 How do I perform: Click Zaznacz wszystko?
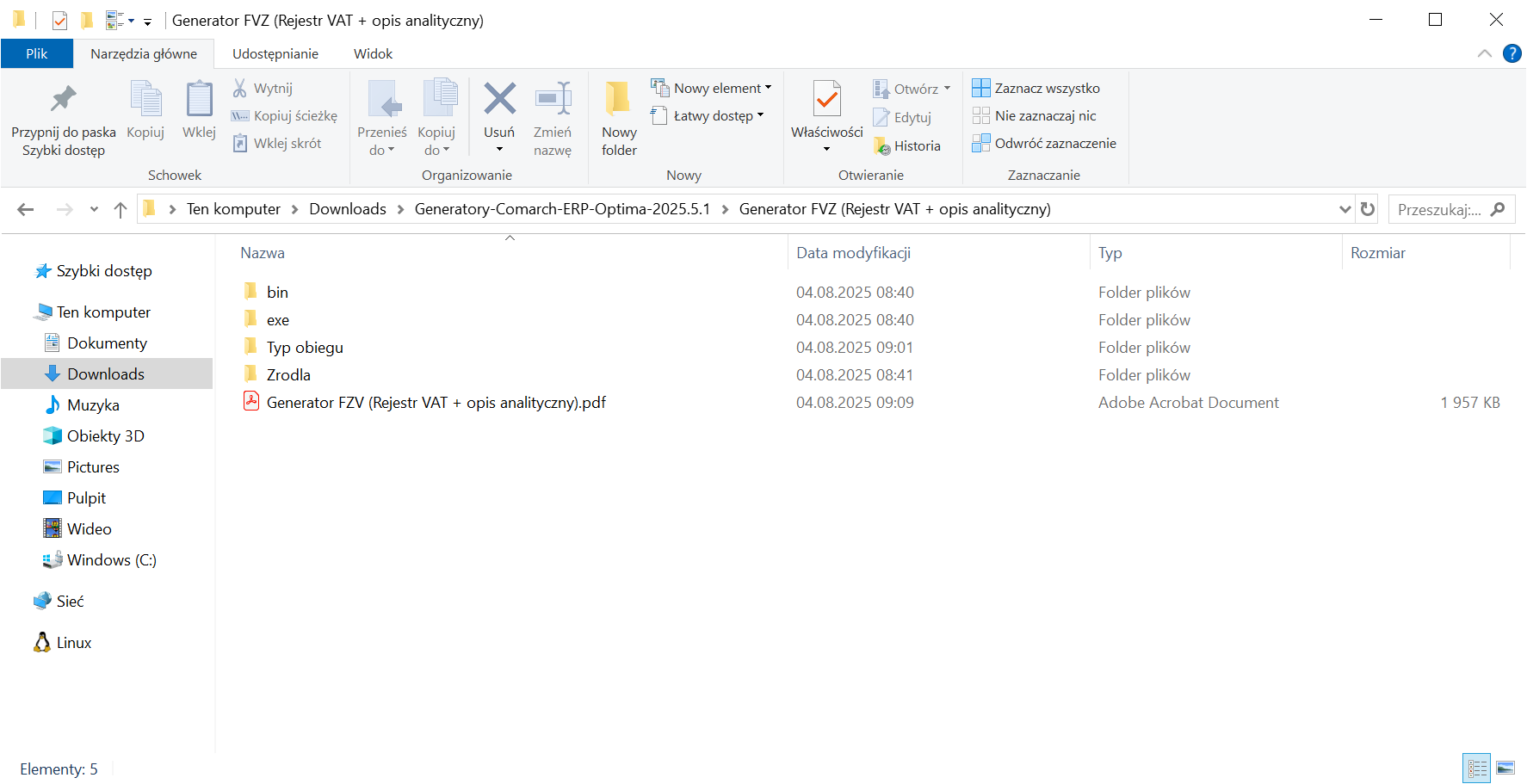pos(1036,88)
